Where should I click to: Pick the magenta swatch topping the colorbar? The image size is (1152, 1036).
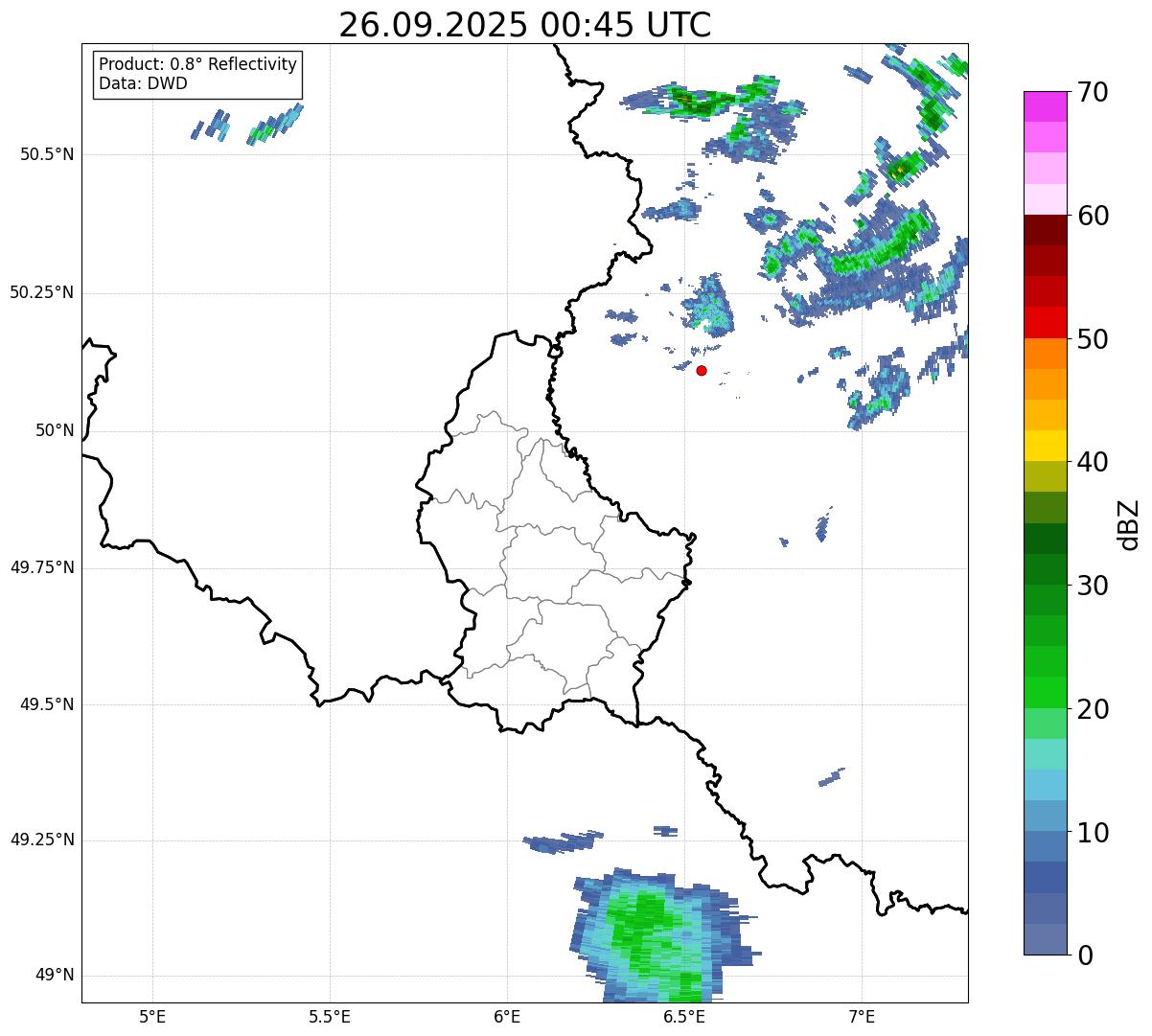point(1045,106)
